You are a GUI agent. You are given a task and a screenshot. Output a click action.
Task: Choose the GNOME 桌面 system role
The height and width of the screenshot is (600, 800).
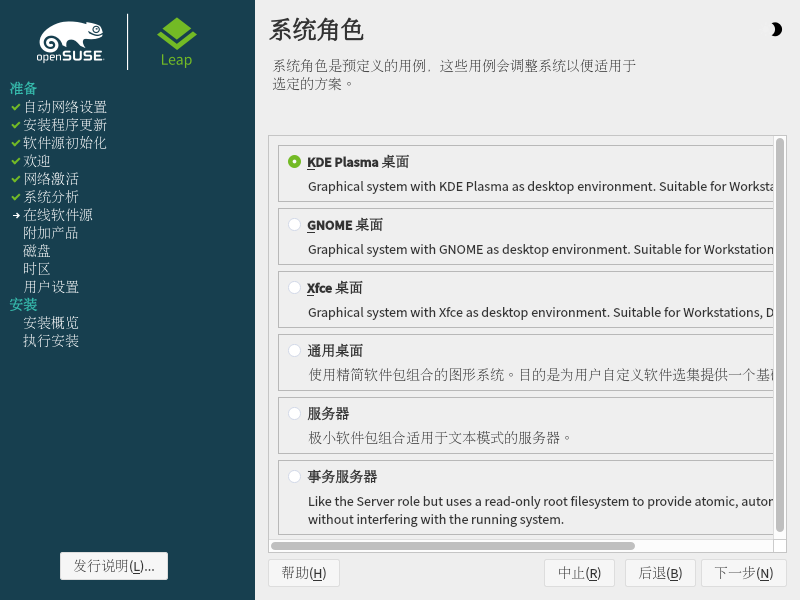(294, 225)
